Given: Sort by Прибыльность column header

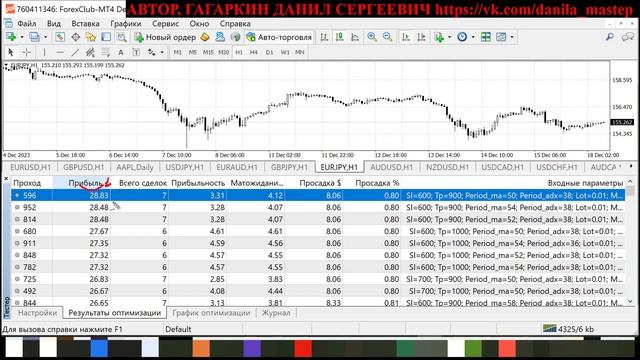Looking at the screenshot, I should [198, 183].
